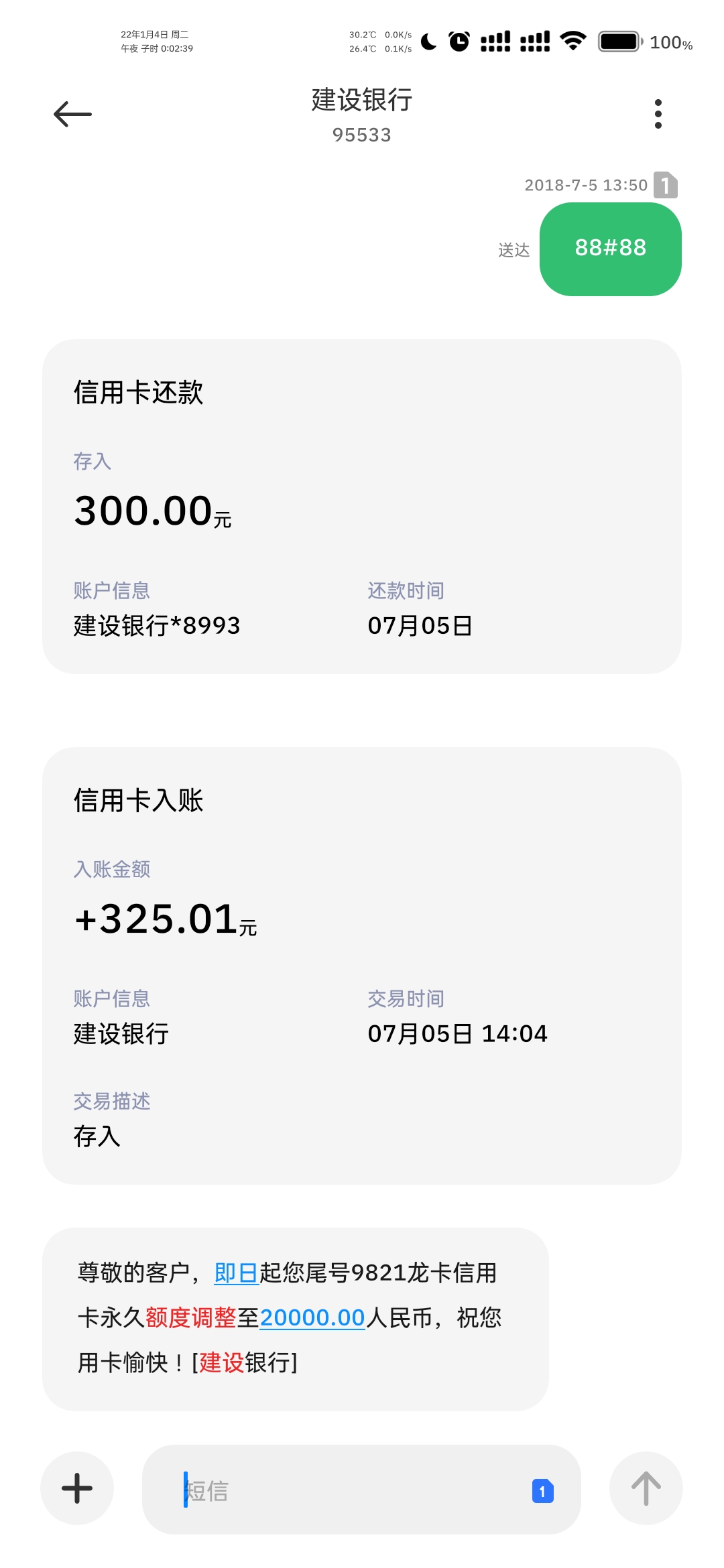
Task: Open the 信用卡入账 credit card
Action: [362, 966]
